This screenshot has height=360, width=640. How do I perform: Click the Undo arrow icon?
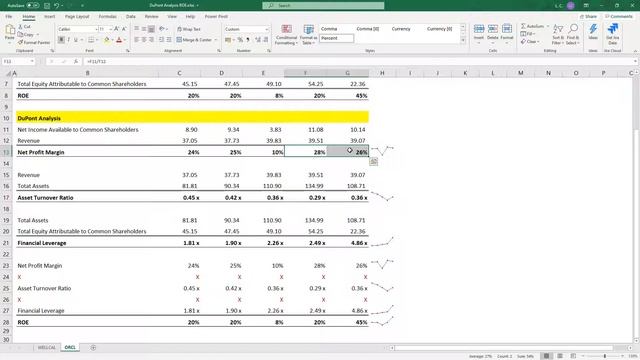click(57, 6)
